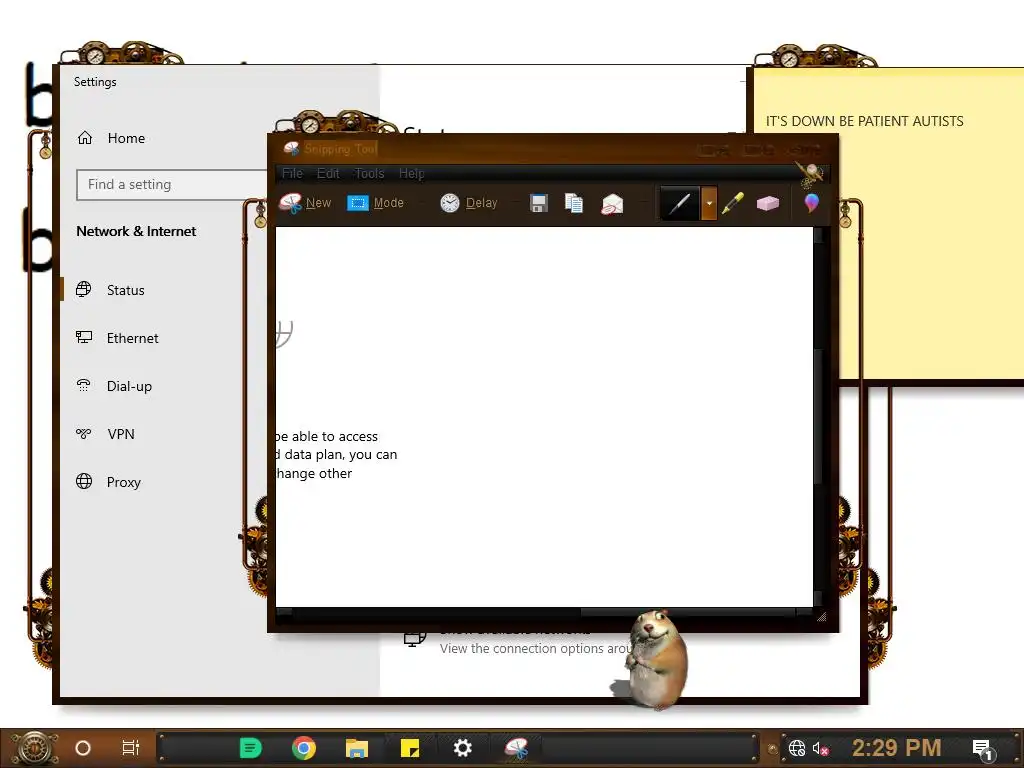Expand the pen options dropdown arrow
The image size is (1024, 768).
[709, 203]
